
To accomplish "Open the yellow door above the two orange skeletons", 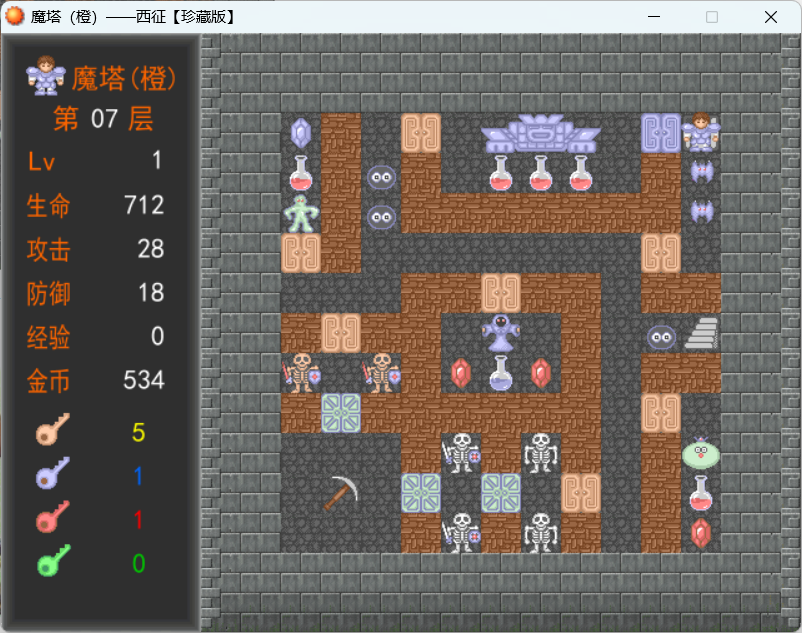I will 341,333.
